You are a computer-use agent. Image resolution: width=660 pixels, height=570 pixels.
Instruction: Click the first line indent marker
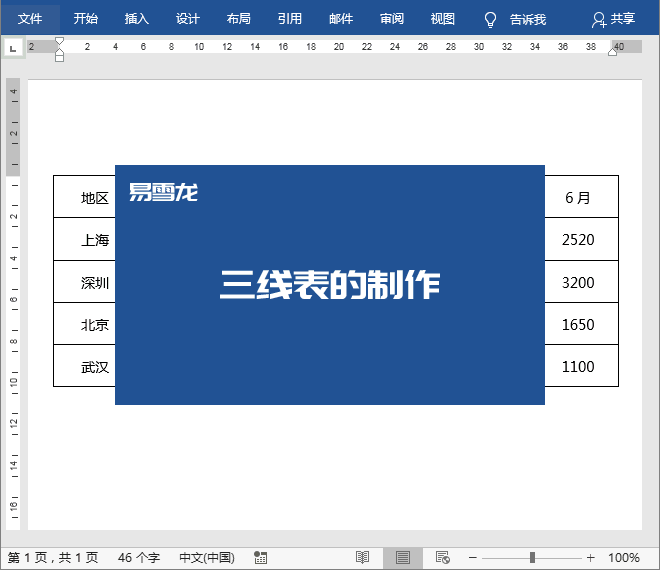click(x=59, y=41)
